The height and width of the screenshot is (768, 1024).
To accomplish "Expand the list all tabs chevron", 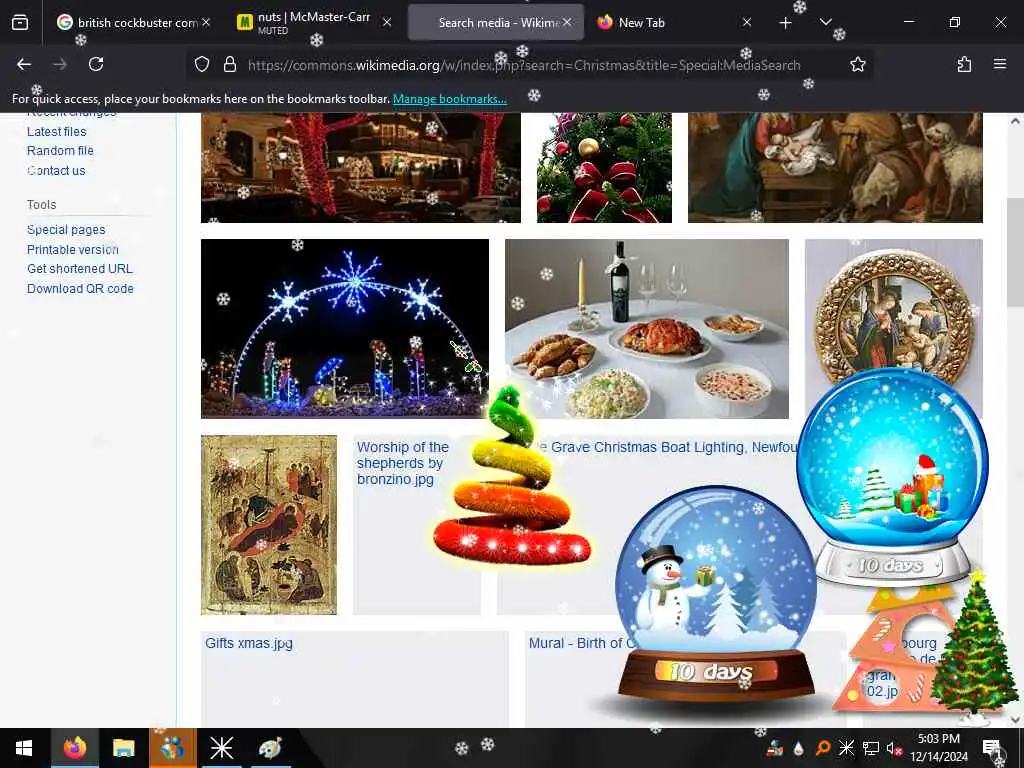I will pos(825,23).
